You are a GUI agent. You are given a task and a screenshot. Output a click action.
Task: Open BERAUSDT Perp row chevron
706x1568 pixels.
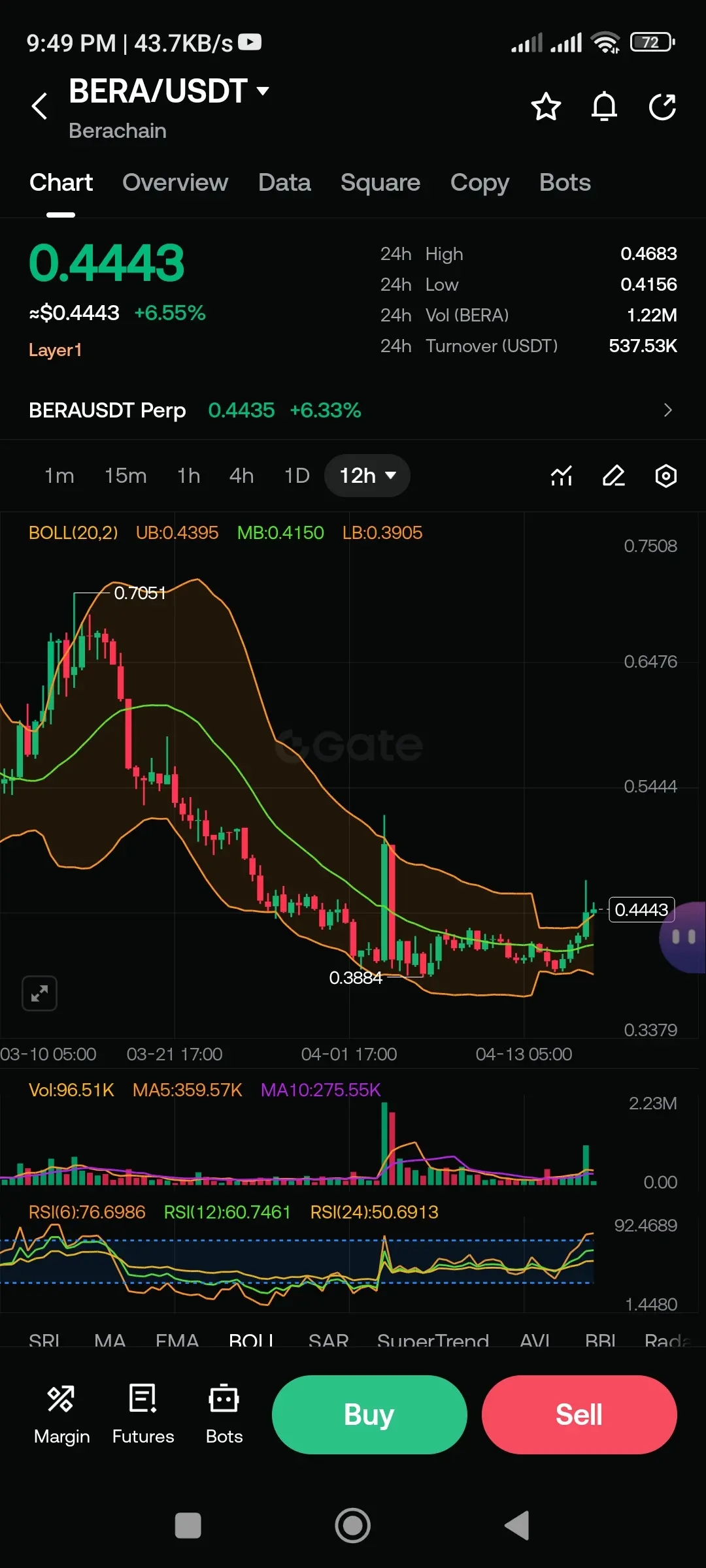pyautogui.click(x=667, y=410)
